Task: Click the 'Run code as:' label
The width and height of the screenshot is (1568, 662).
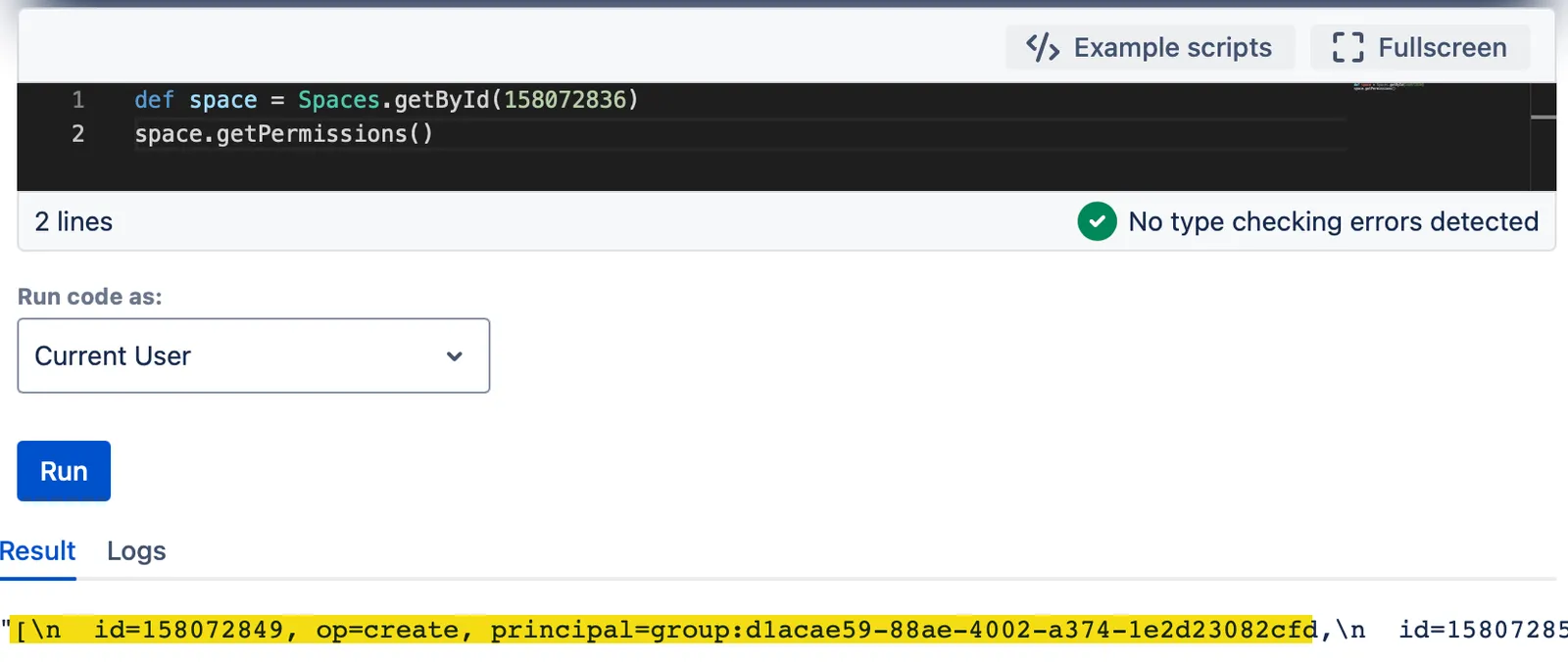Action: point(90,297)
